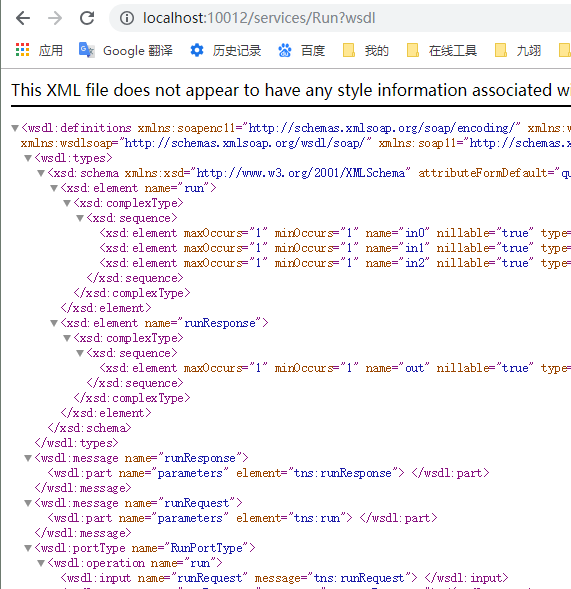This screenshot has width=571, height=589.
Task: Open the 九翊 bookmarks folder
Action: click(518, 50)
